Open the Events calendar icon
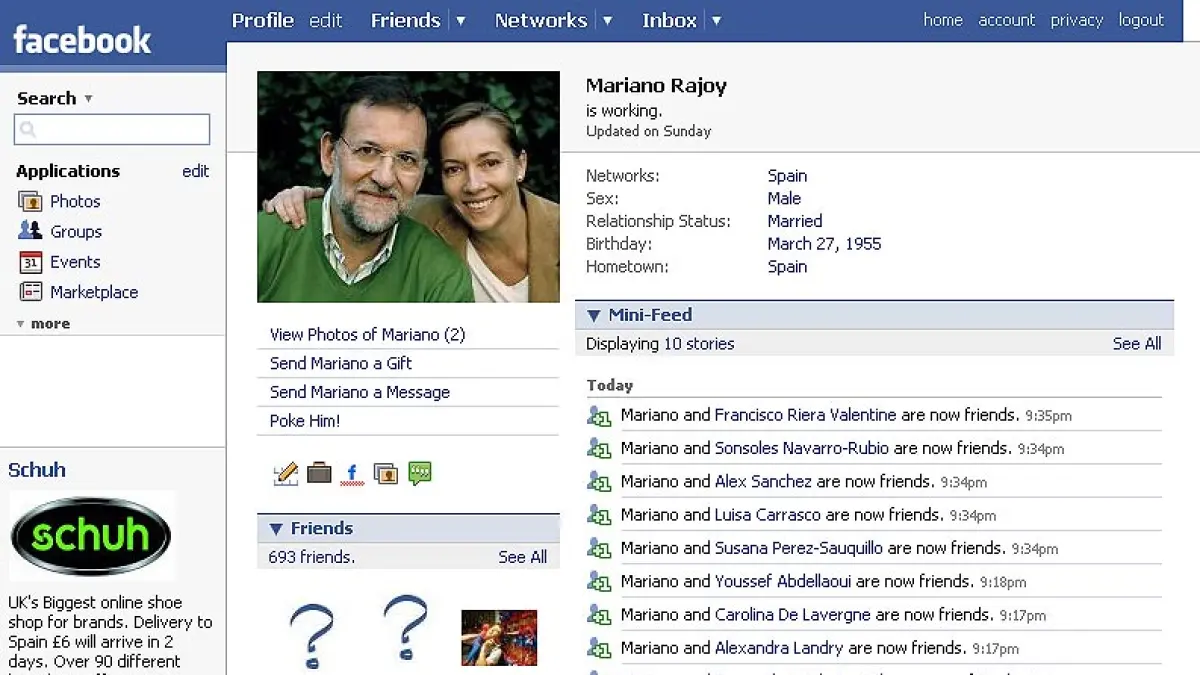Screen dimensions: 1200x675 (x=30, y=262)
